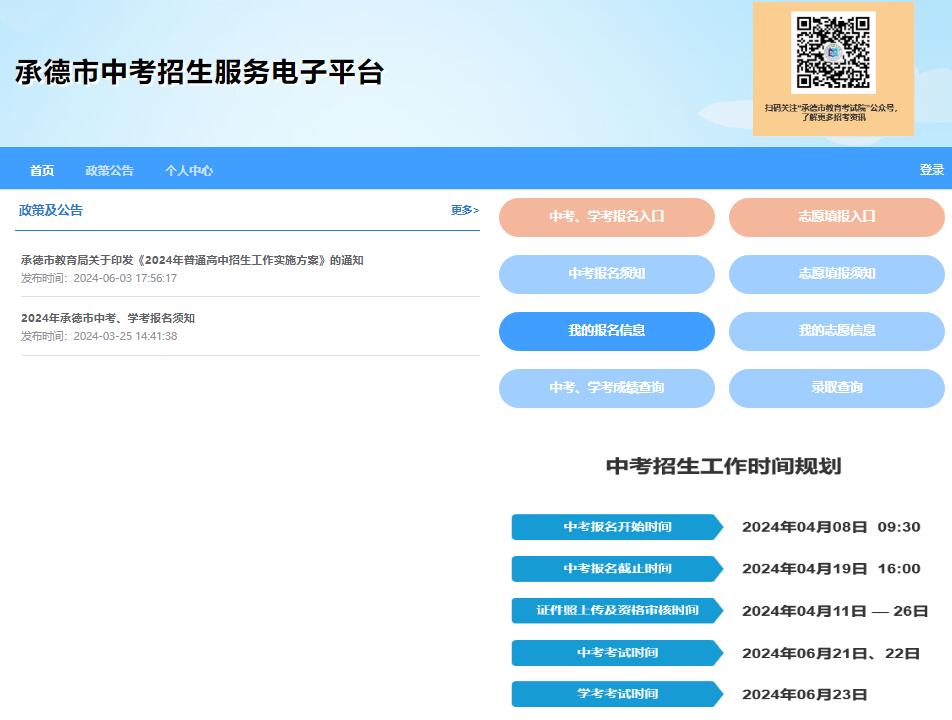Open 中考、学考成绩查询
Image resolution: width=952 pixels, height=720 pixels.
click(x=606, y=388)
